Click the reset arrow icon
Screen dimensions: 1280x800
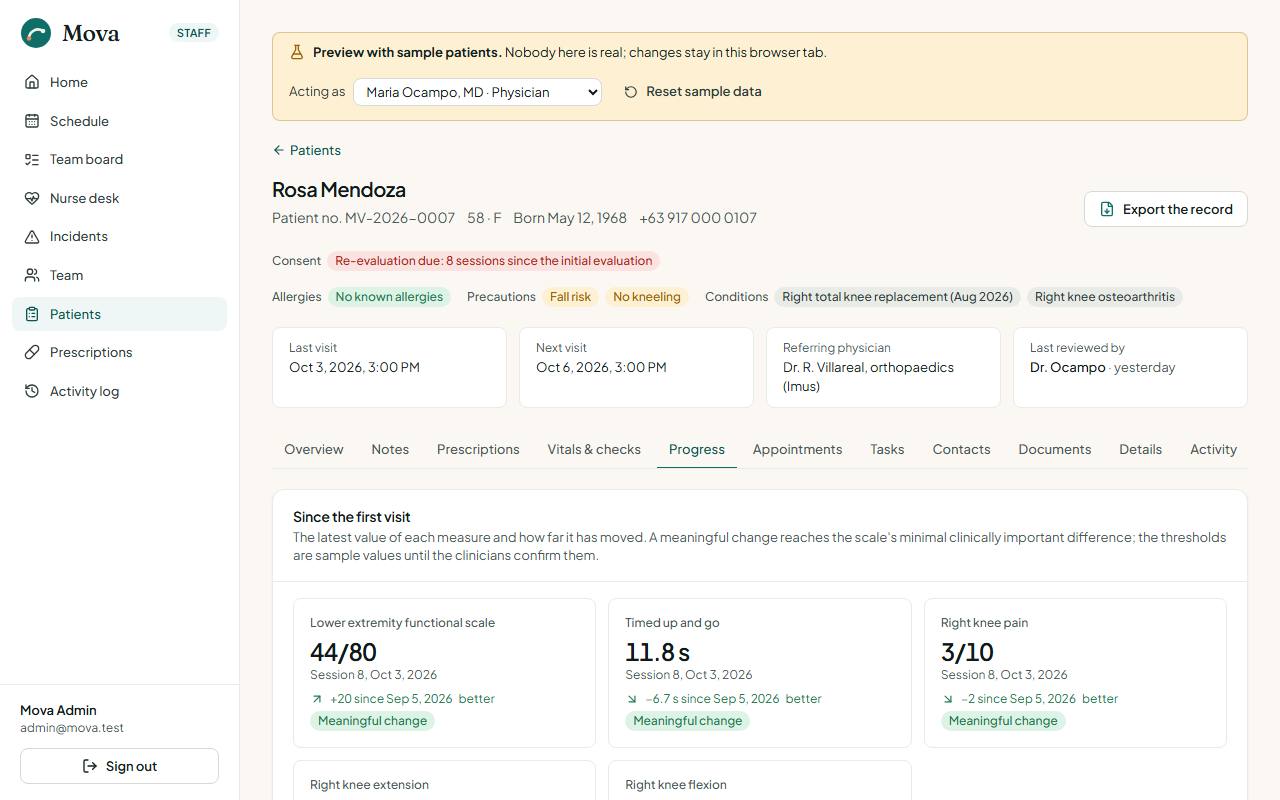point(631,92)
